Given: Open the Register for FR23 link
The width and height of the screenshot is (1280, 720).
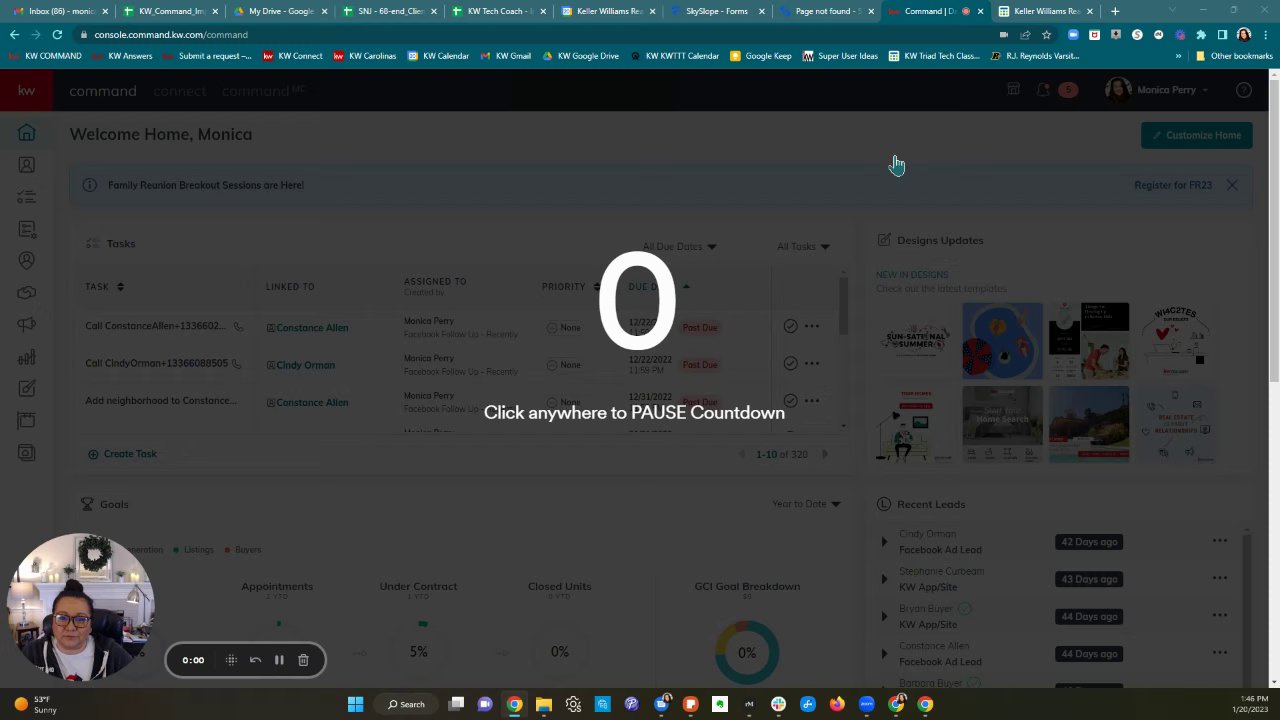Looking at the screenshot, I should tap(1173, 185).
